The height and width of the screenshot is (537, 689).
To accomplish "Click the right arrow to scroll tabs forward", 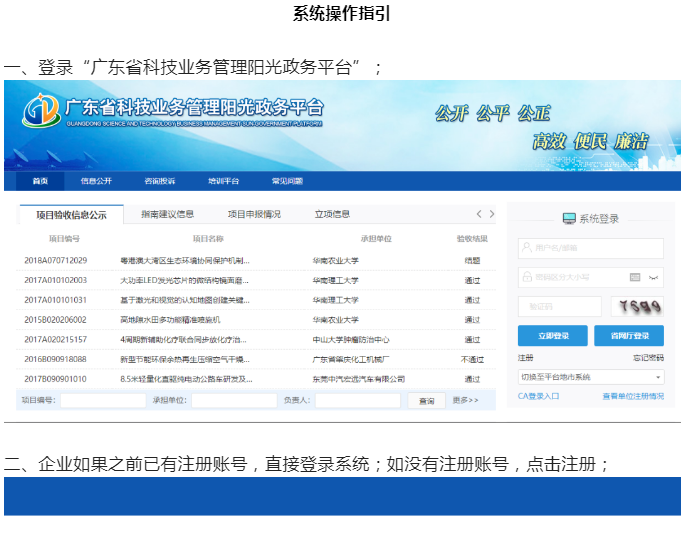I will [x=491, y=214].
